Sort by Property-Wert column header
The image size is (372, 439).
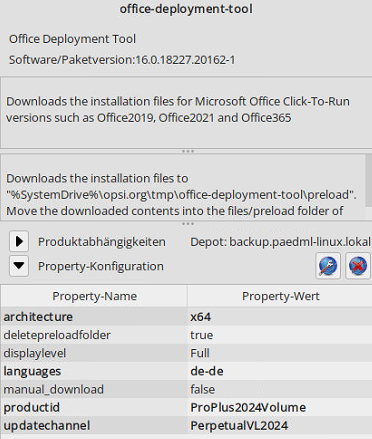(280, 296)
